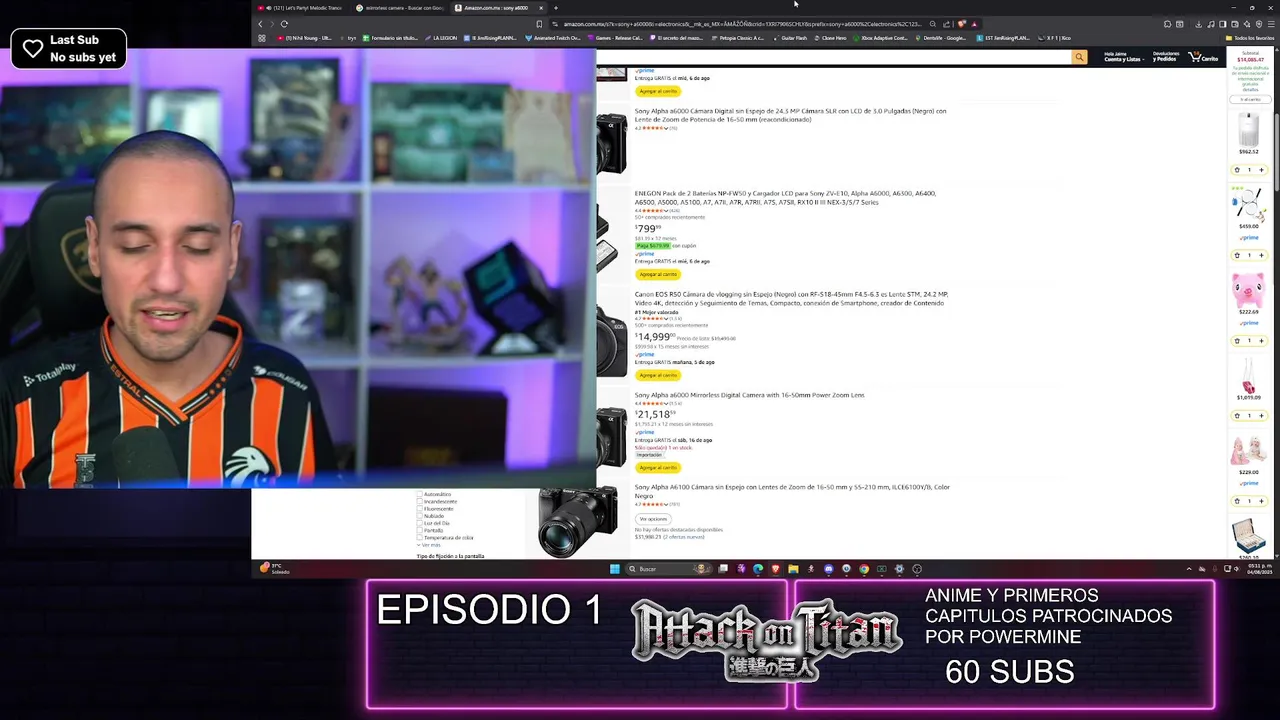Screen dimensions: 1280x720
Task: Add ENEGON battery pack to cart
Action: click(x=658, y=274)
